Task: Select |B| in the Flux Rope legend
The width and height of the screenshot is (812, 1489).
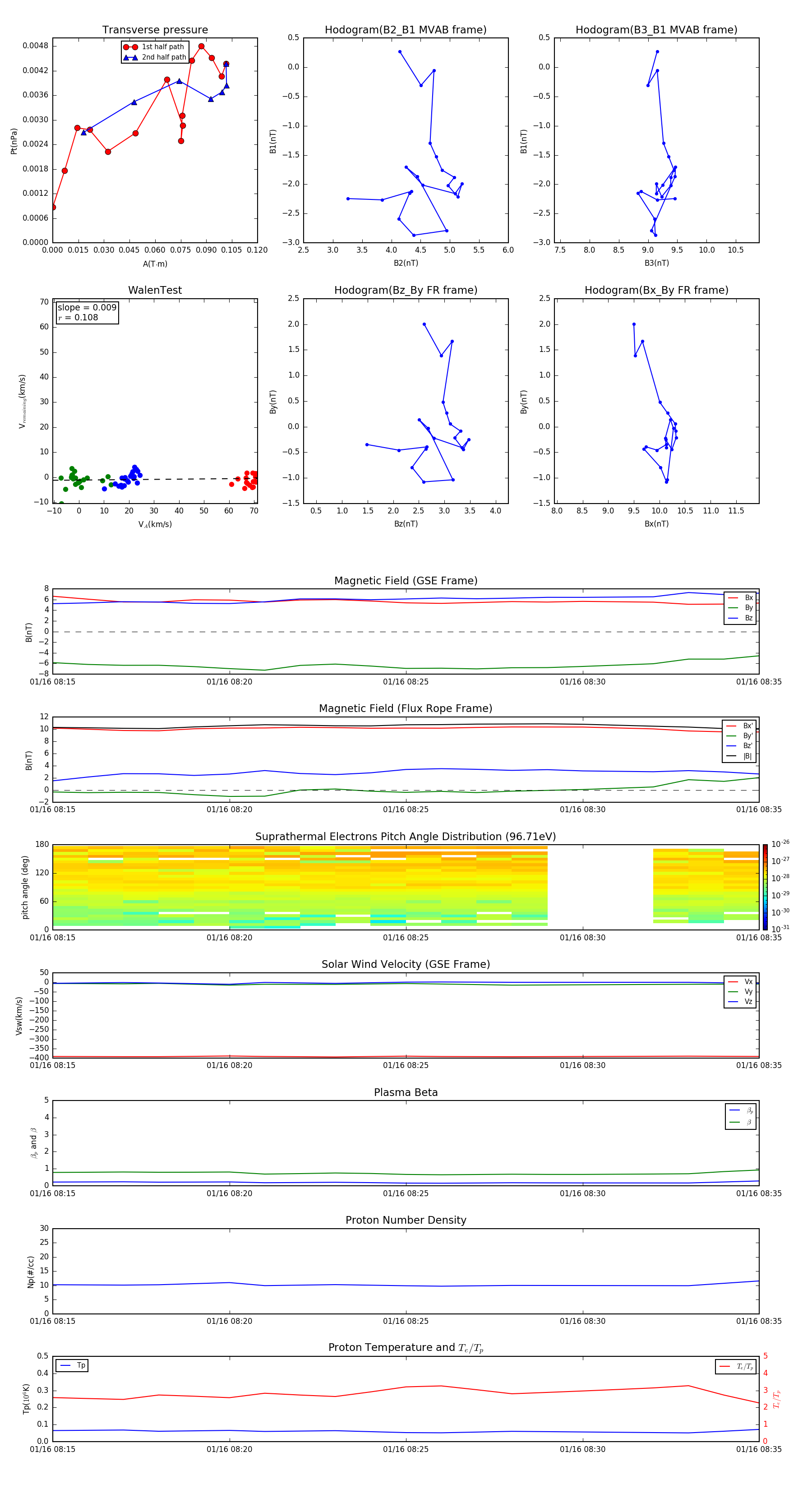Action: click(x=740, y=757)
